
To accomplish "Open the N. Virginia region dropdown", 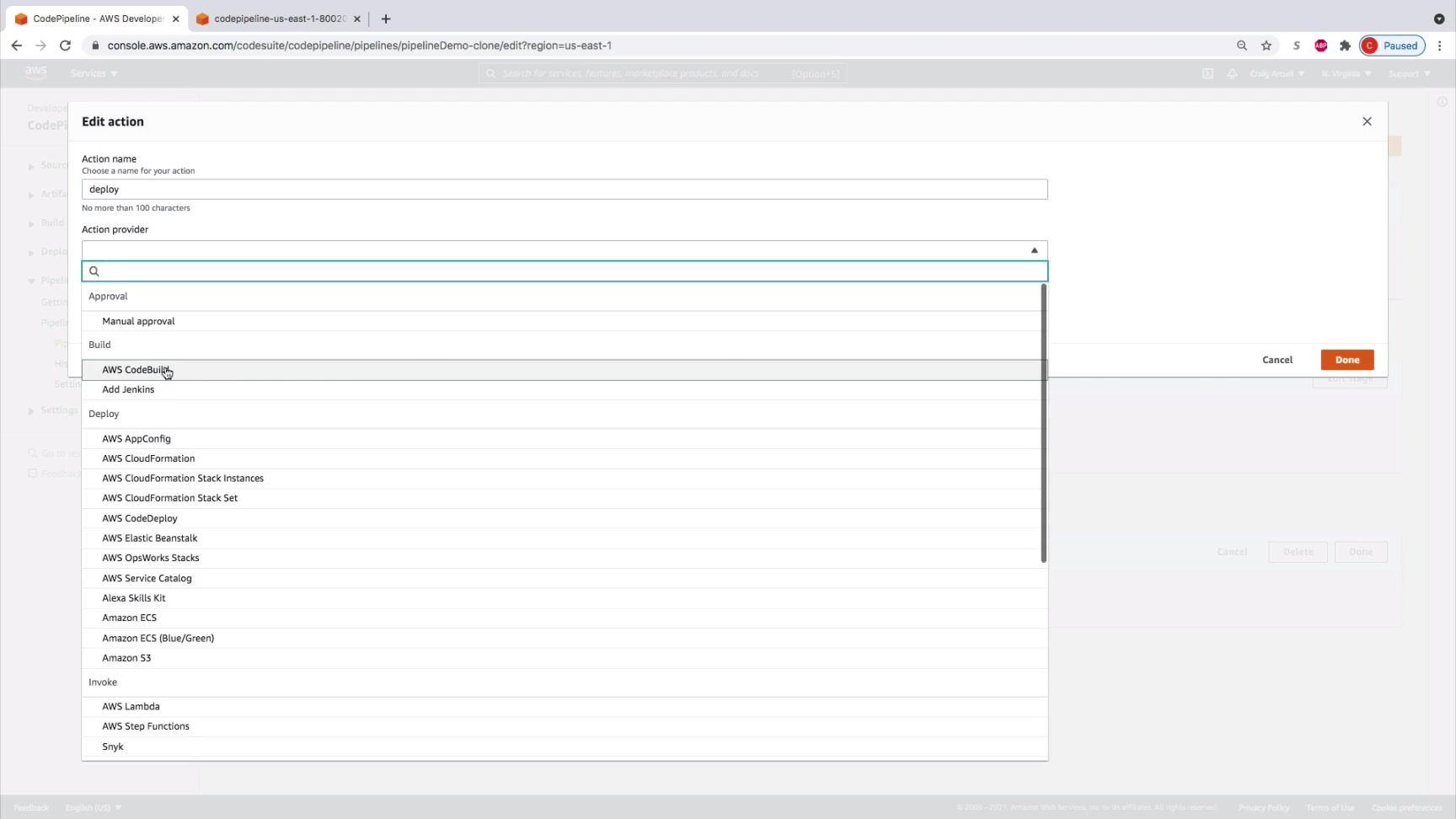I will click(x=1346, y=73).
